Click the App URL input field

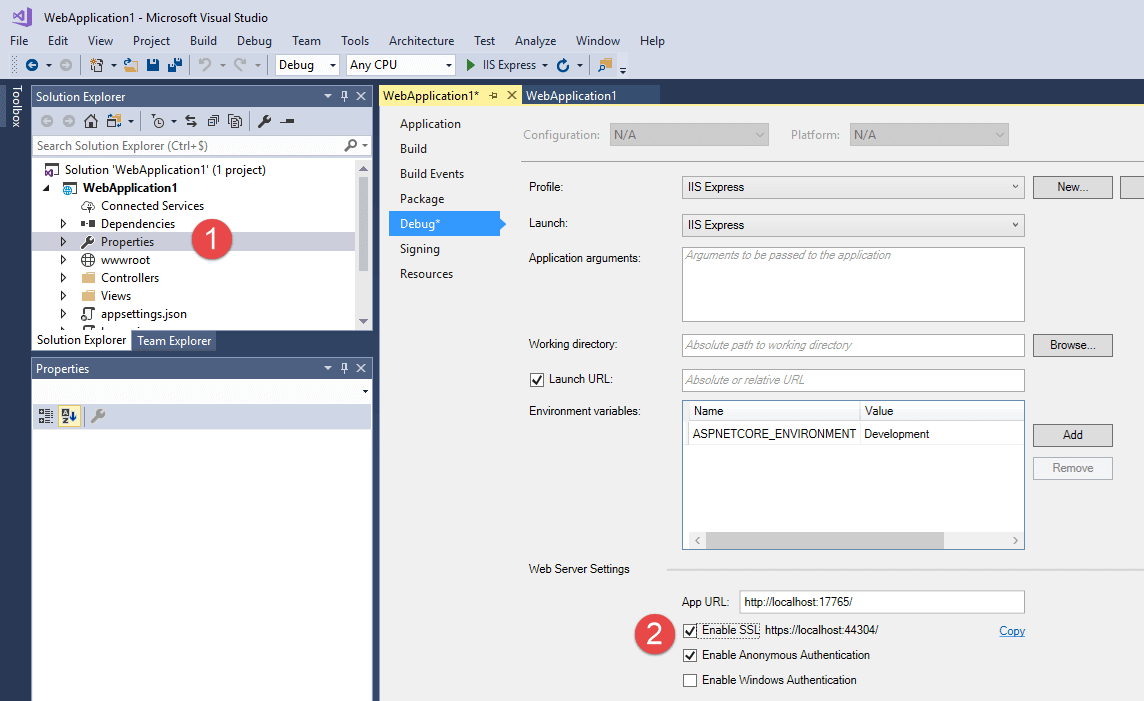[881, 602]
